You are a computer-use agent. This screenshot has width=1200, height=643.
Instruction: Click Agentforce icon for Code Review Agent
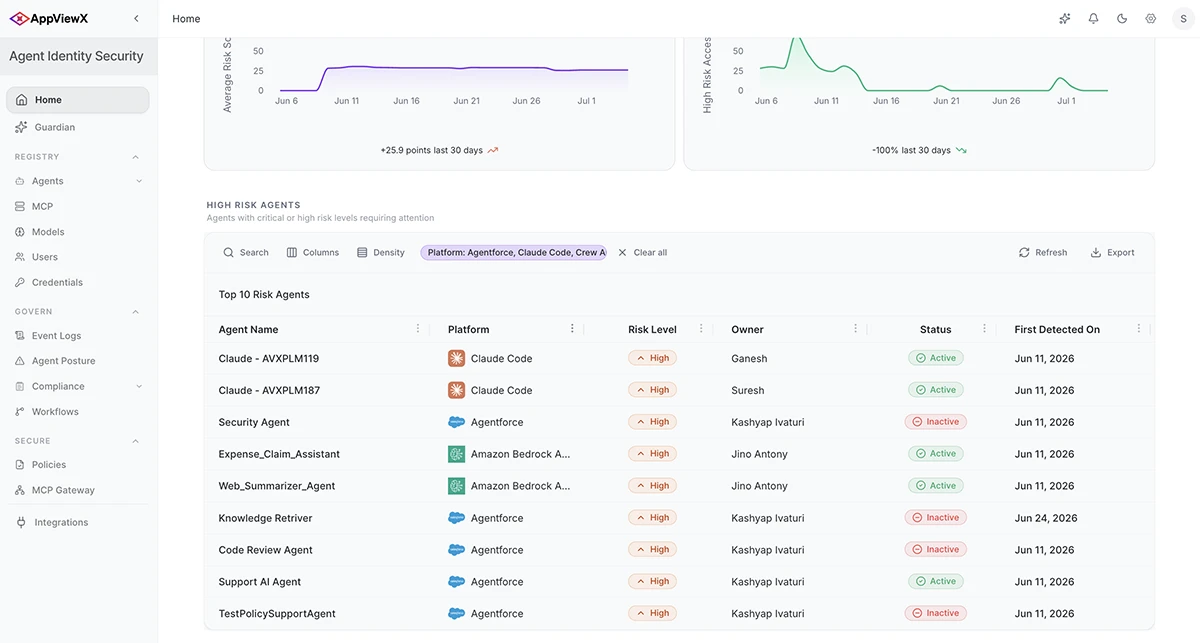456,550
